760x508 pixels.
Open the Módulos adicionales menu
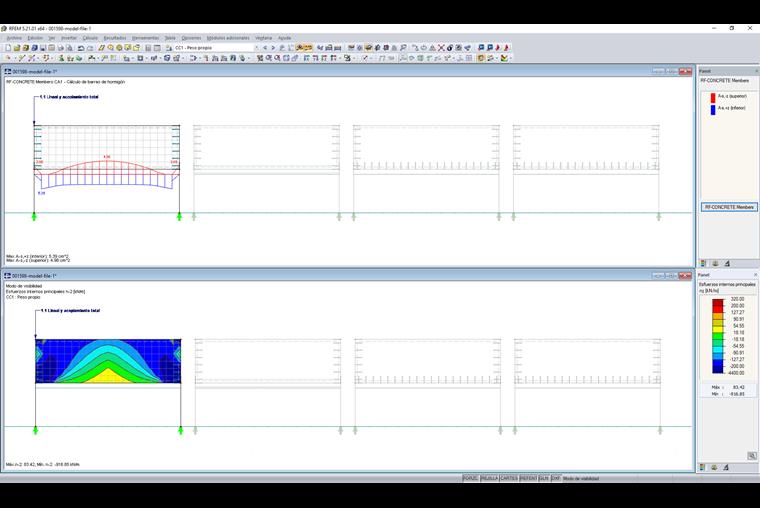coord(228,38)
